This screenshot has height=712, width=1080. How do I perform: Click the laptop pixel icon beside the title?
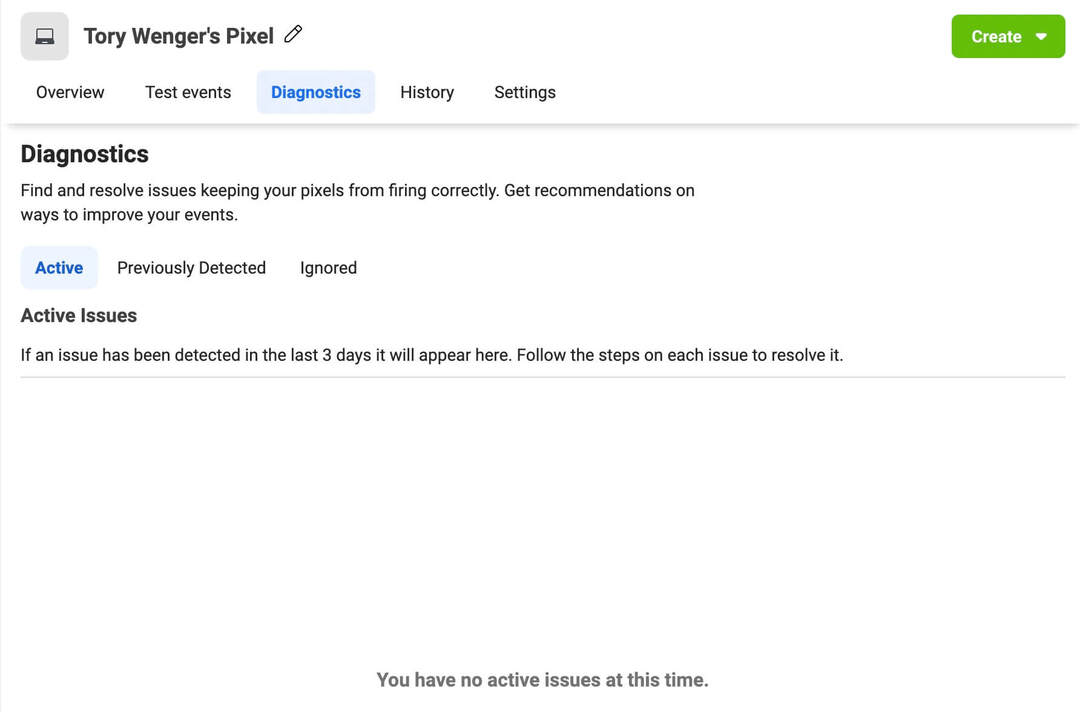45,36
